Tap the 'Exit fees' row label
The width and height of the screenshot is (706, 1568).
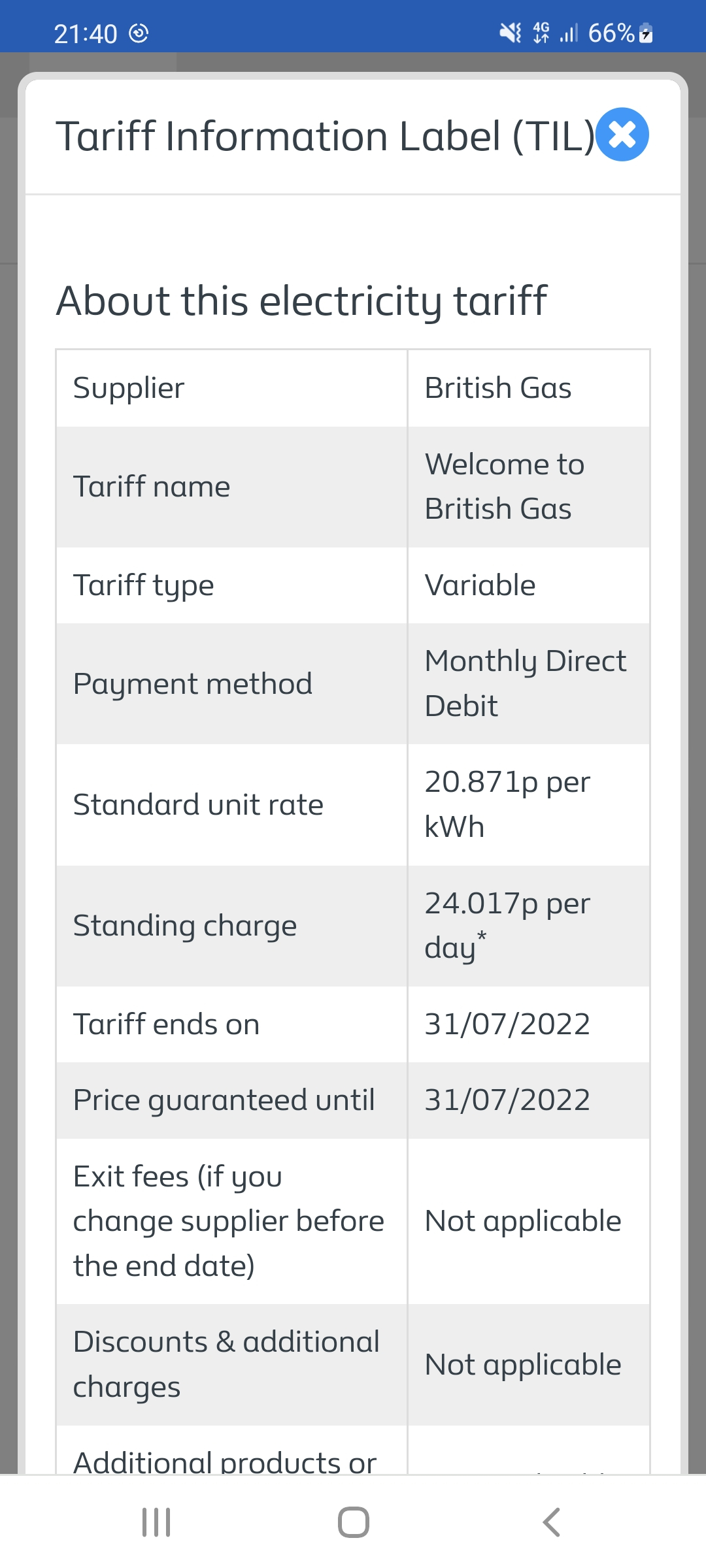pyautogui.click(x=228, y=1221)
